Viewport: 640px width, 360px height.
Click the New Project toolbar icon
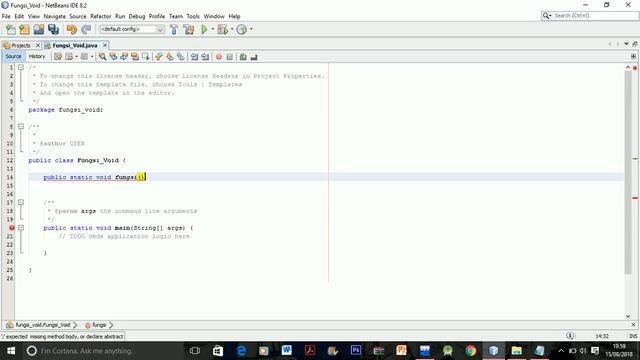[x=25, y=29]
